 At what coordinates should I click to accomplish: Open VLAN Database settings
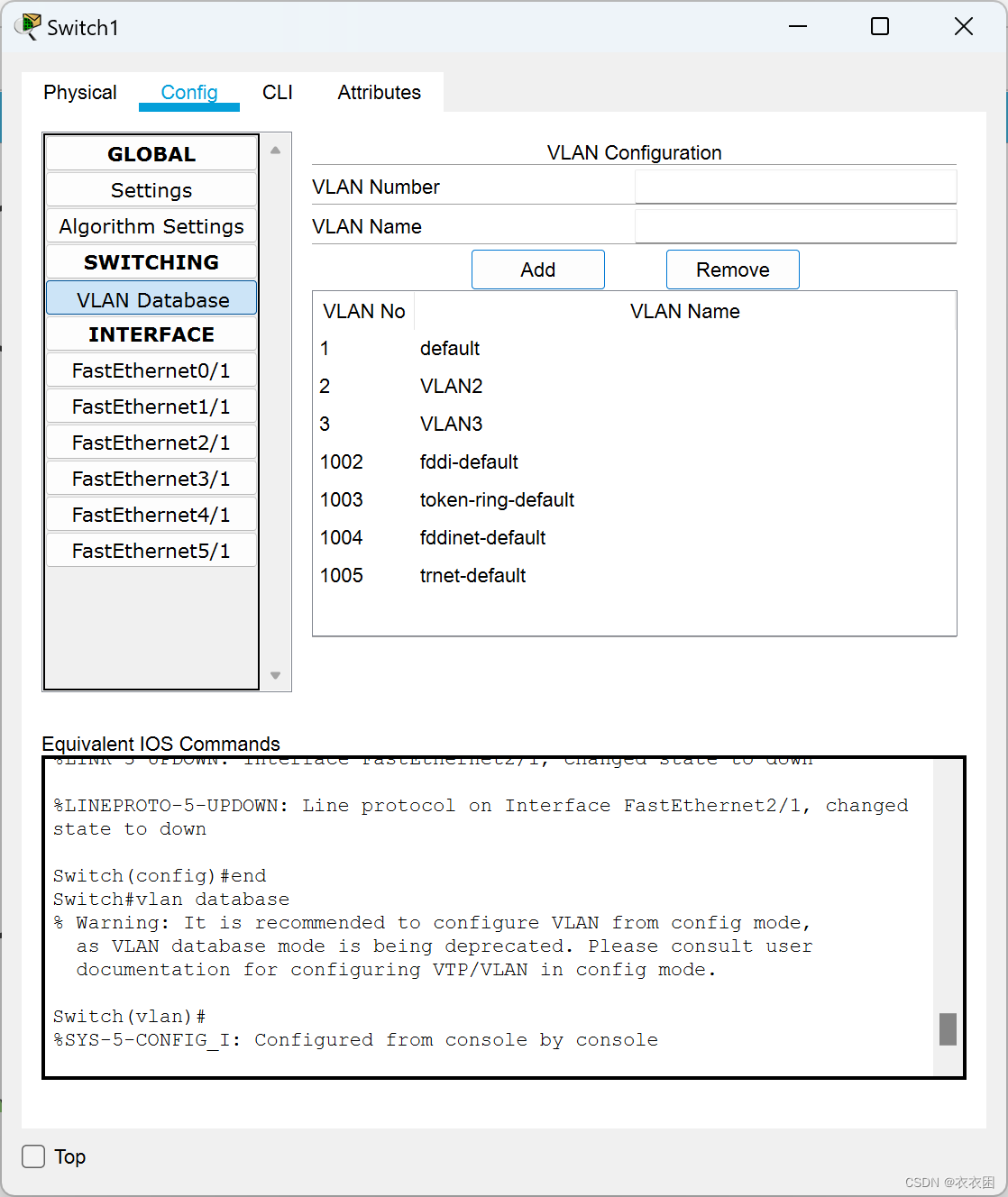pyautogui.click(x=151, y=298)
